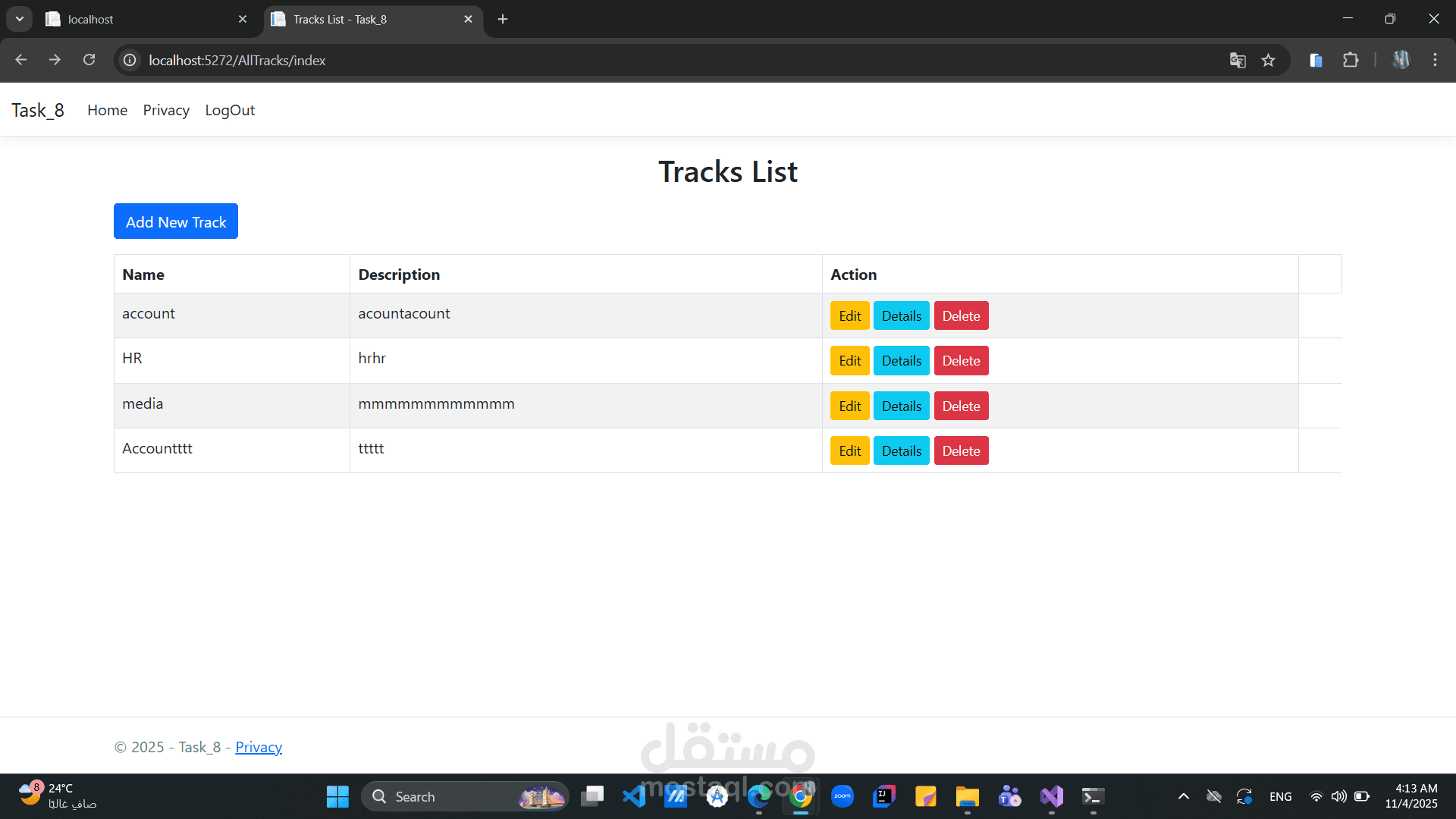Click the site information icon
This screenshot has width=1456, height=819.
click(x=130, y=60)
